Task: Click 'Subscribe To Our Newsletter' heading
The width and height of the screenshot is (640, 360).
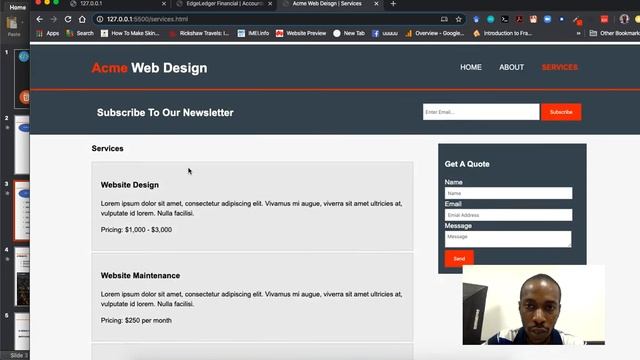Action: click(x=165, y=113)
